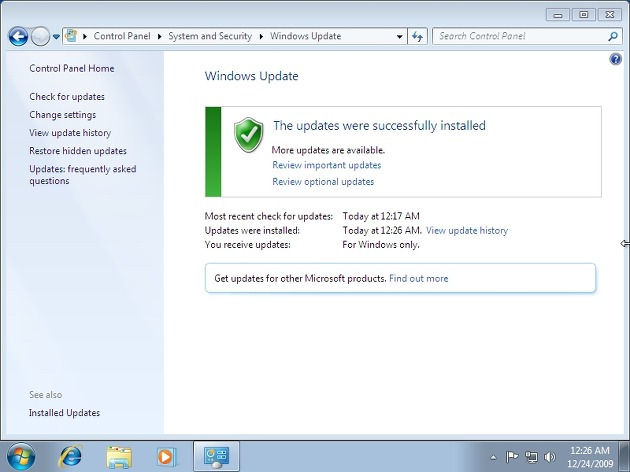
Task: Open View update history in sidebar
Action: [70, 133]
